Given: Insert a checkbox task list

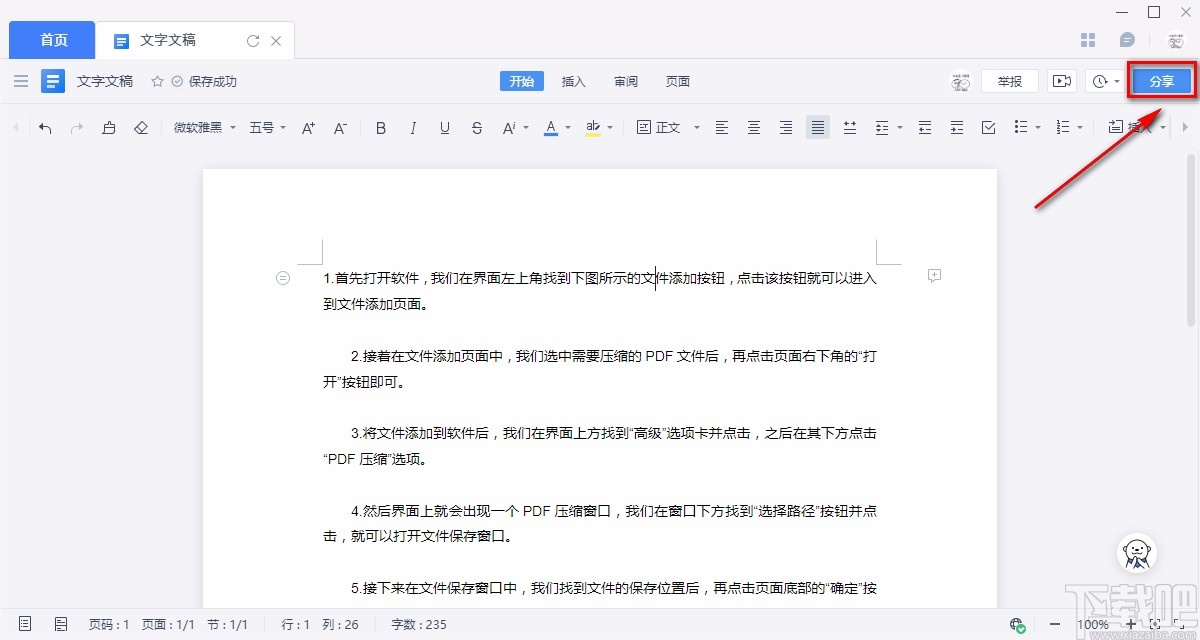Looking at the screenshot, I should point(989,128).
